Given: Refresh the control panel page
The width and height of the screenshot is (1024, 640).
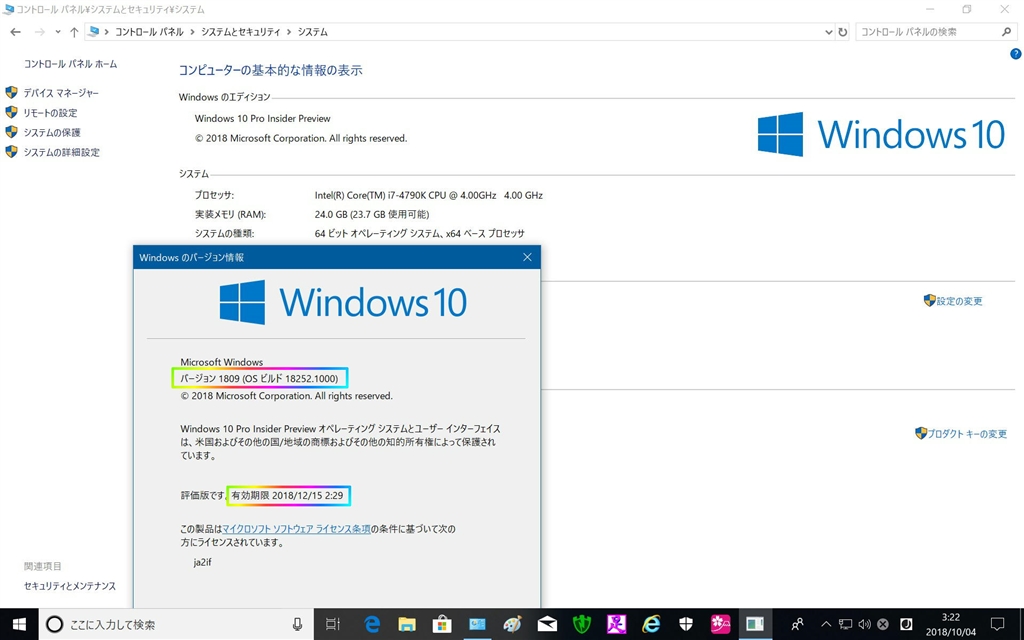Looking at the screenshot, I should pos(842,32).
